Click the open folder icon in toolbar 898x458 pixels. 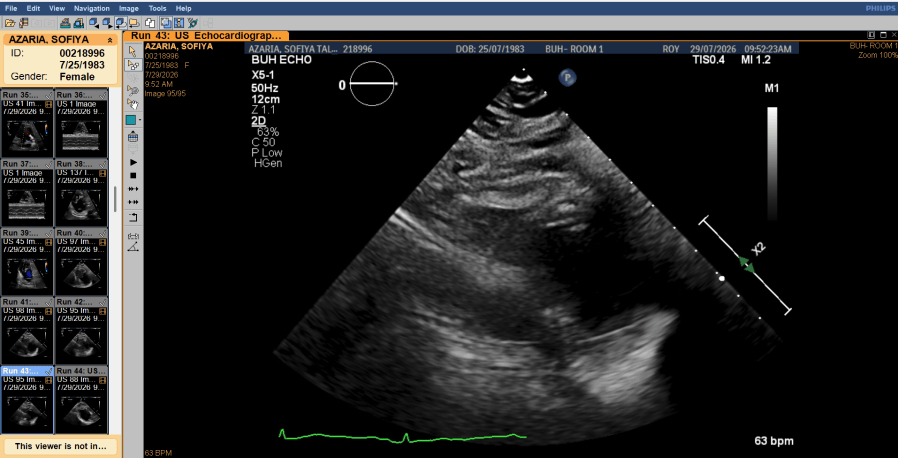(x=10, y=23)
